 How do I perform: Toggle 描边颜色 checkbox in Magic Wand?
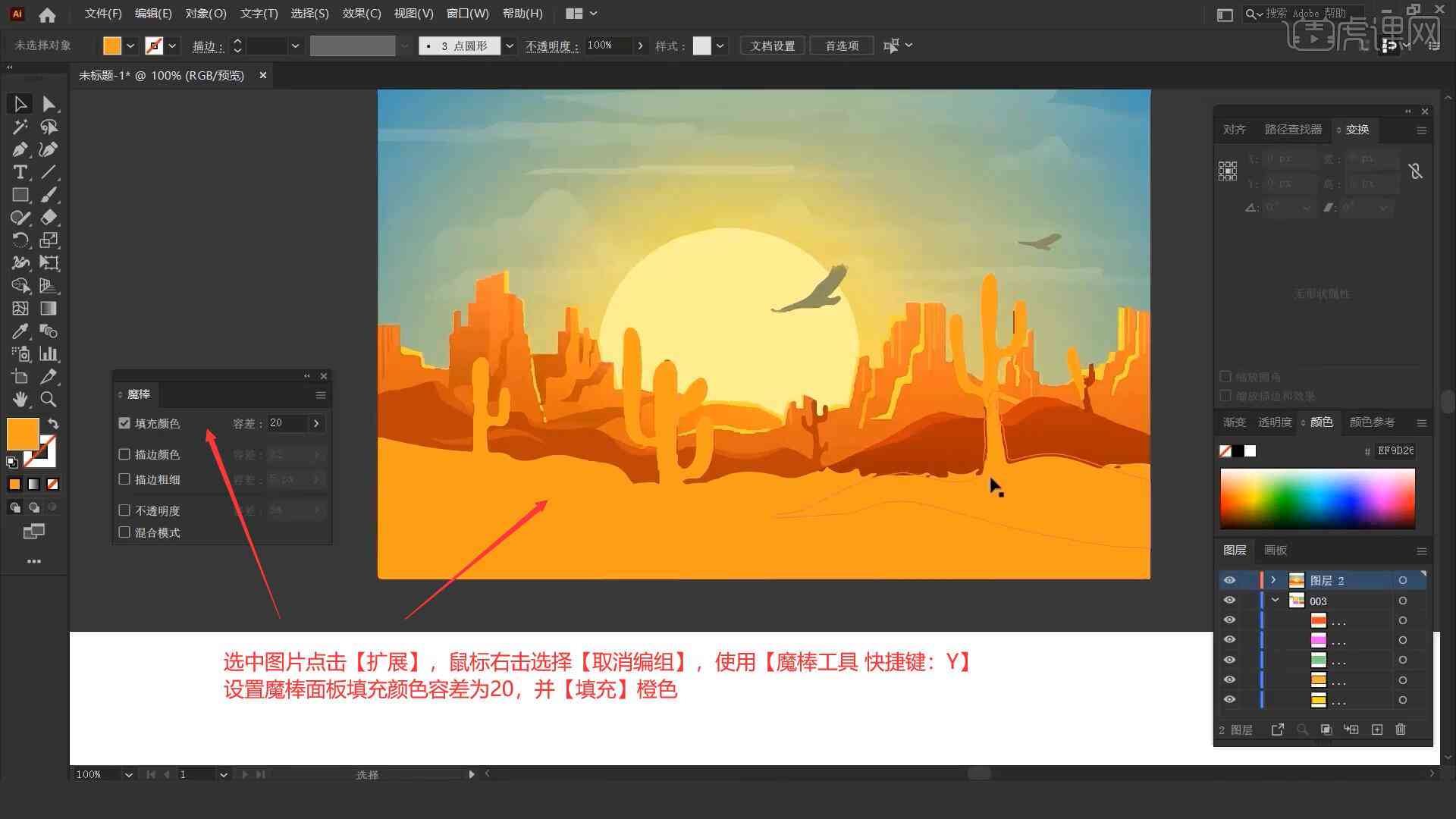124,454
